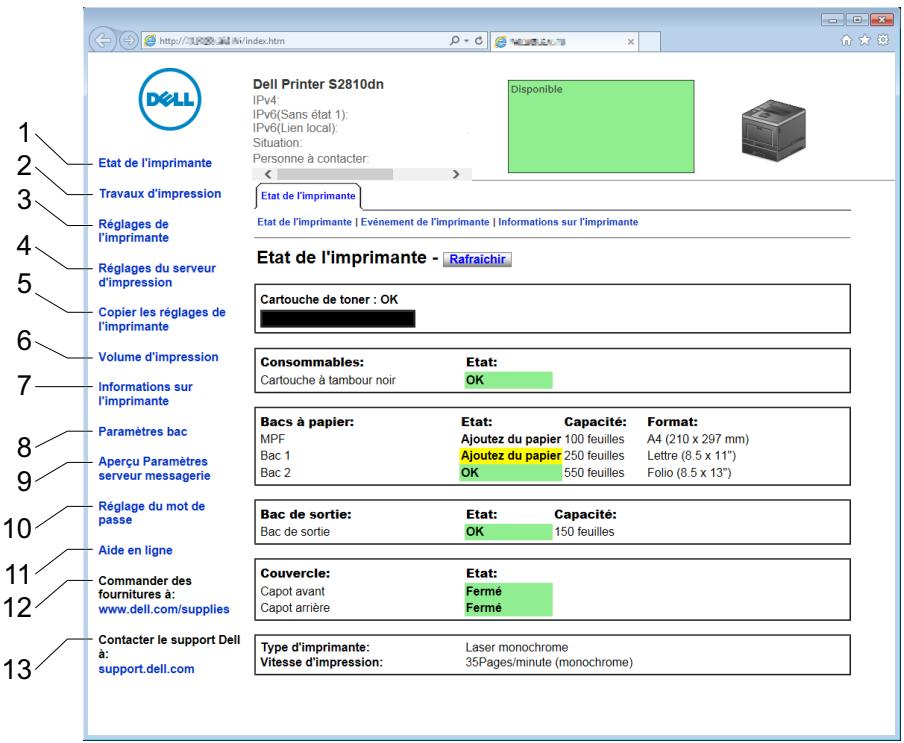
Task: Click the OK status of Bac 2
Action: click(511, 473)
